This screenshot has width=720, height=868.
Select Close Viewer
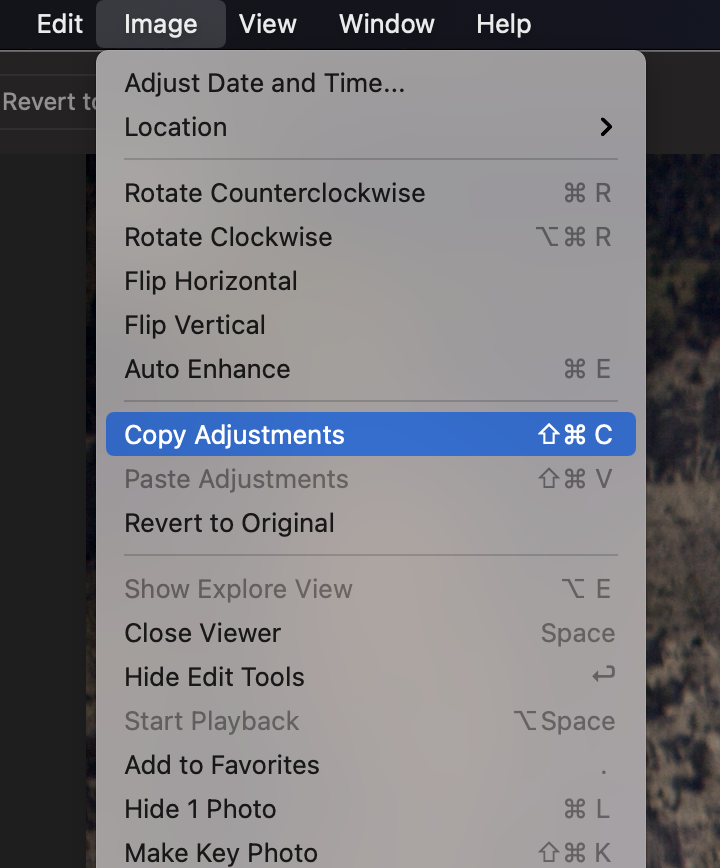tap(371, 633)
